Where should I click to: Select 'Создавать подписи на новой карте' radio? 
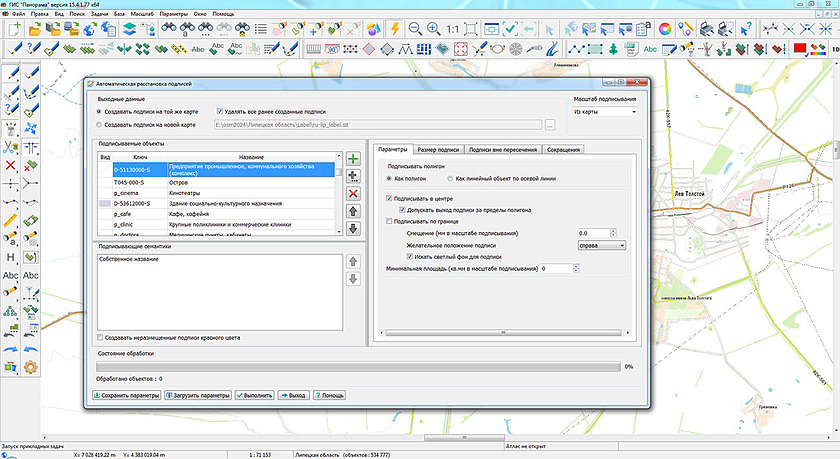(98, 124)
